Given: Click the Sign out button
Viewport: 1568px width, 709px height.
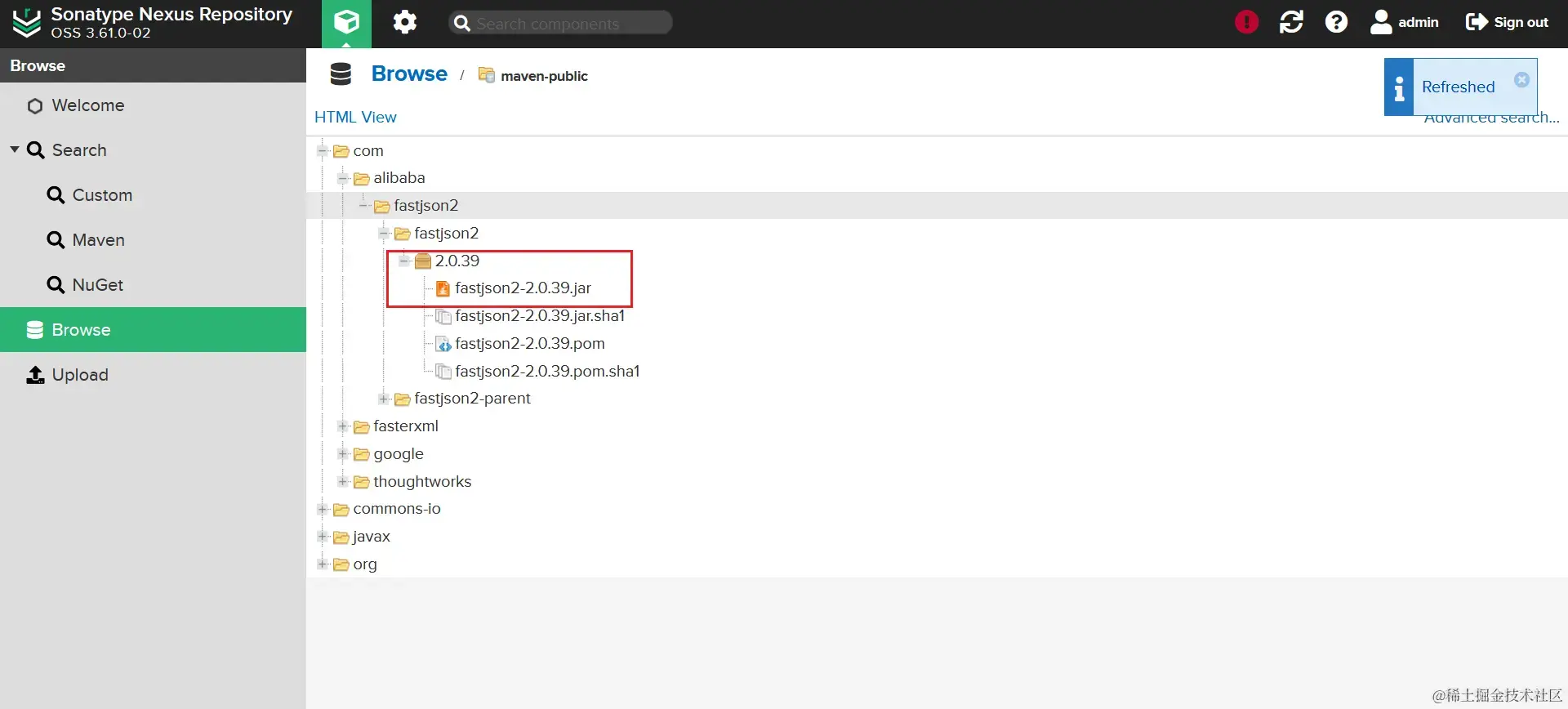Looking at the screenshot, I should pyautogui.click(x=1507, y=22).
